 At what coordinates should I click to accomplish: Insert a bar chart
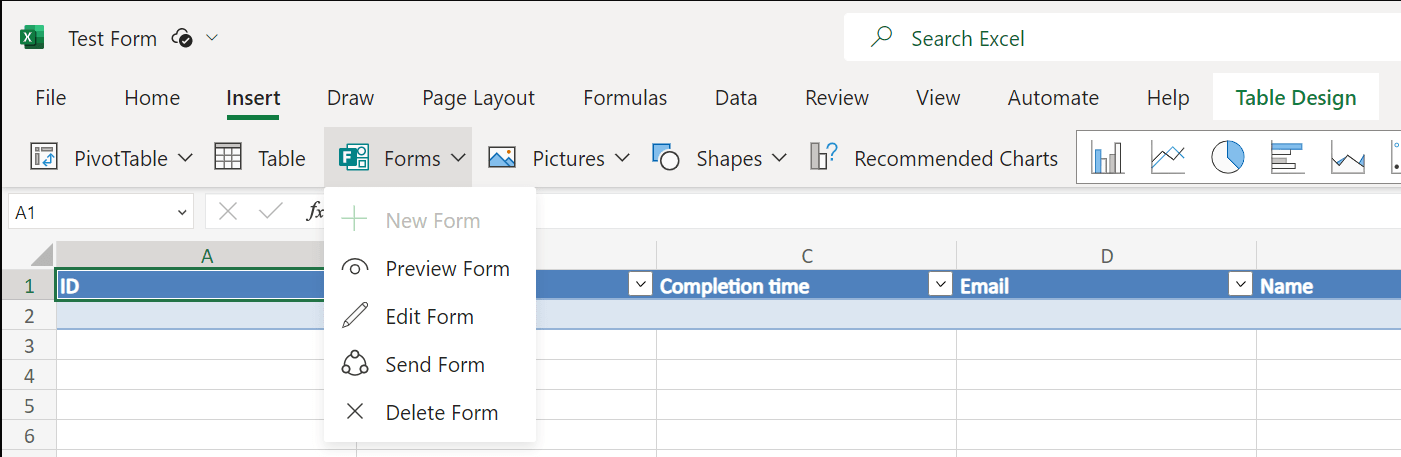click(1287, 158)
